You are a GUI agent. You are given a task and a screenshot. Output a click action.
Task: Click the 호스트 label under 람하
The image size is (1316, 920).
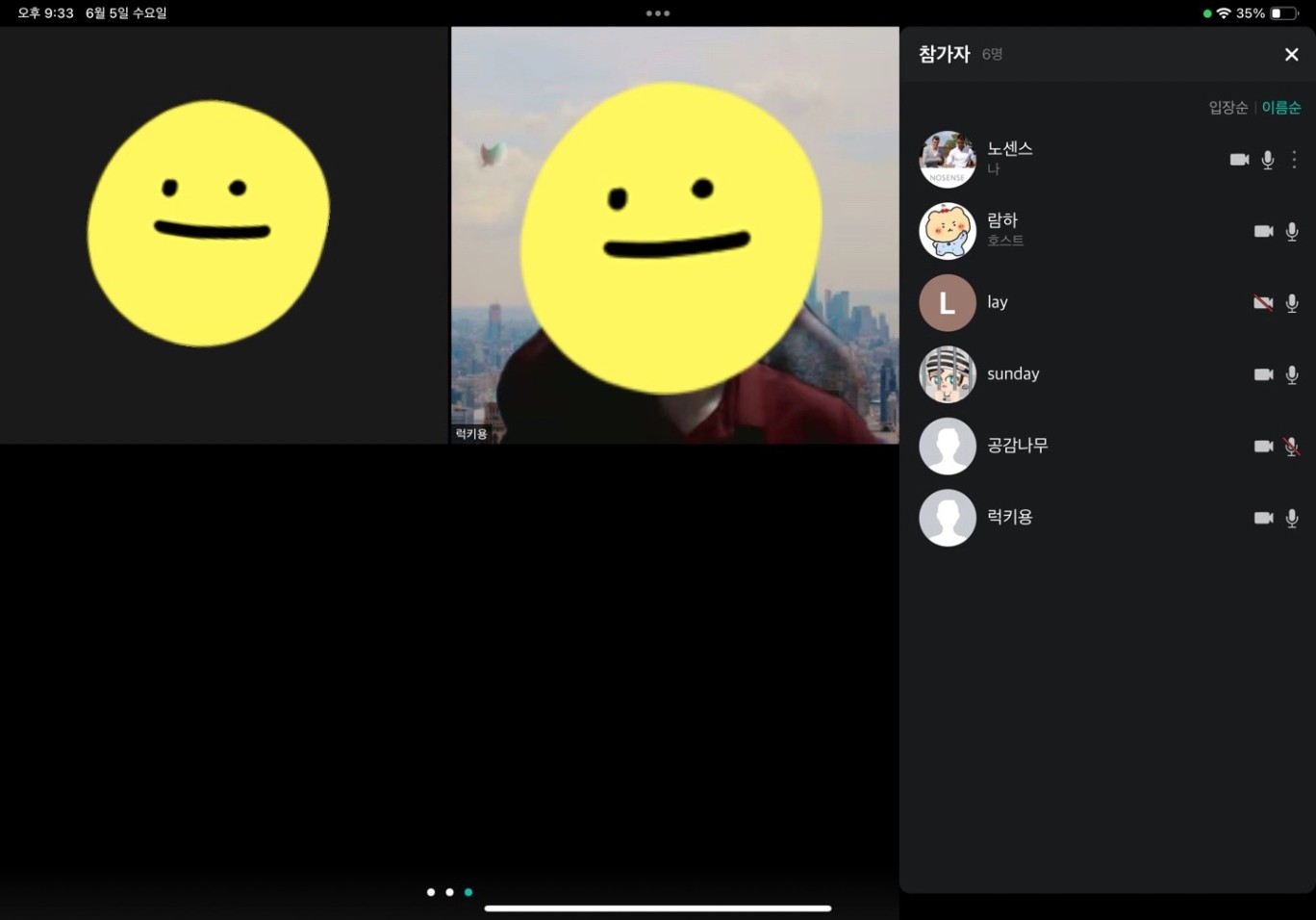tap(1005, 241)
